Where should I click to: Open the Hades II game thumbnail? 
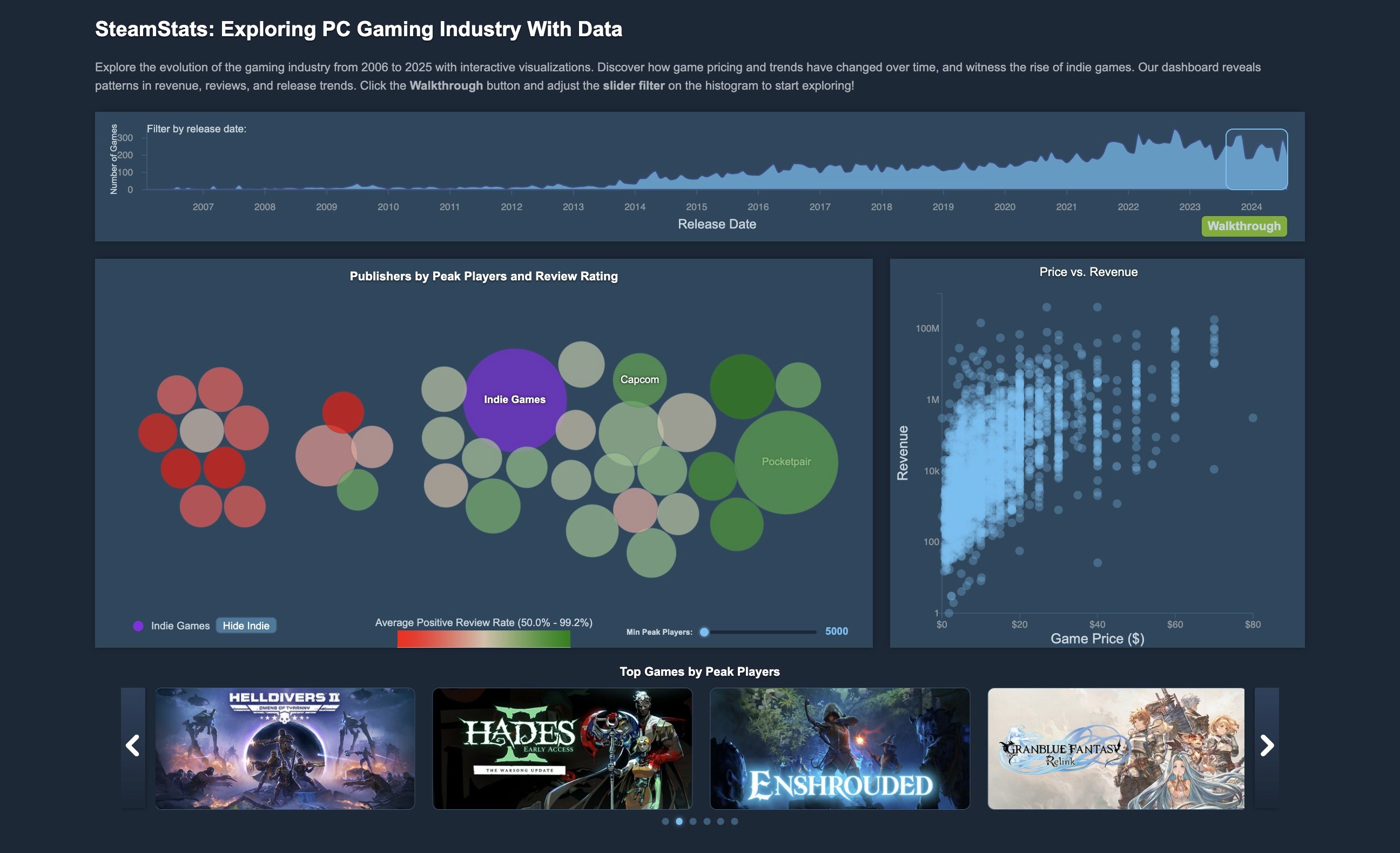coord(562,748)
